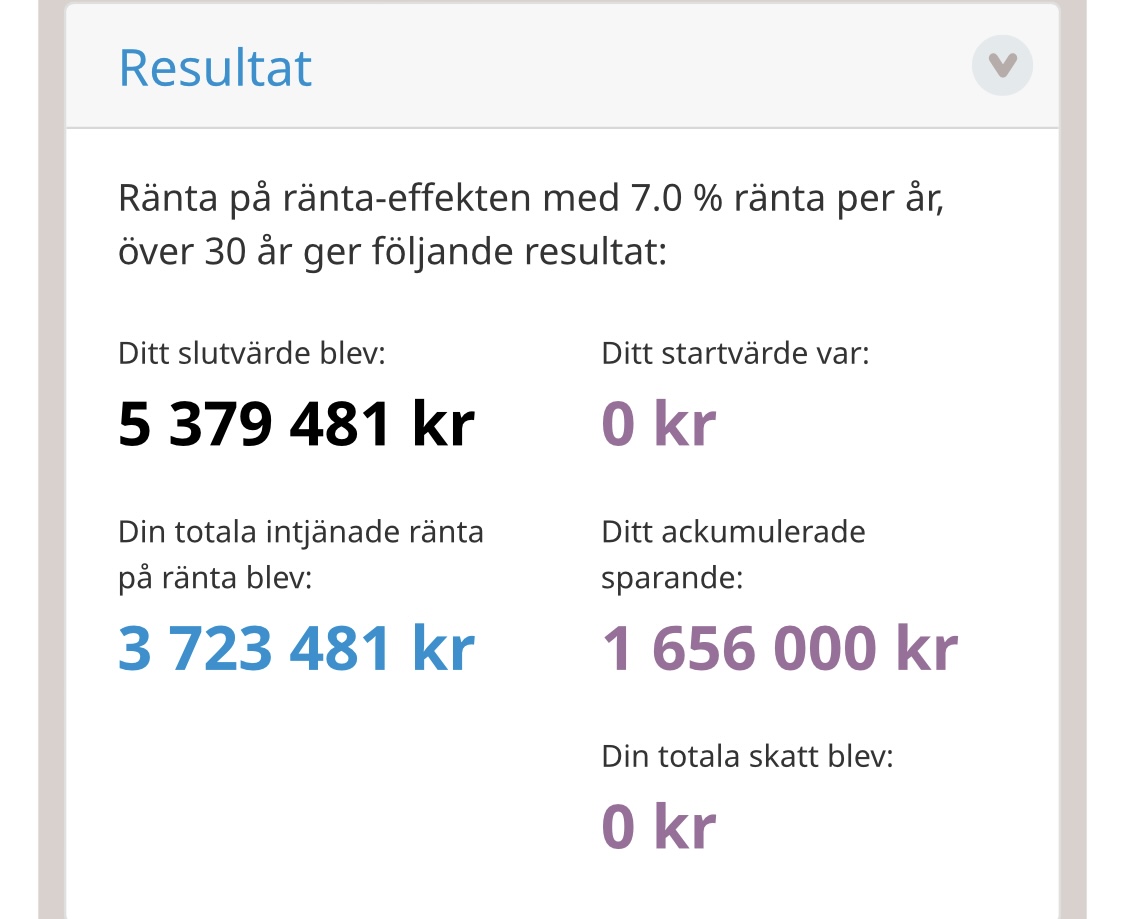The image size is (1125, 919).
Task: Click the 0 kr total tax value
Action: pyautogui.click(x=658, y=827)
